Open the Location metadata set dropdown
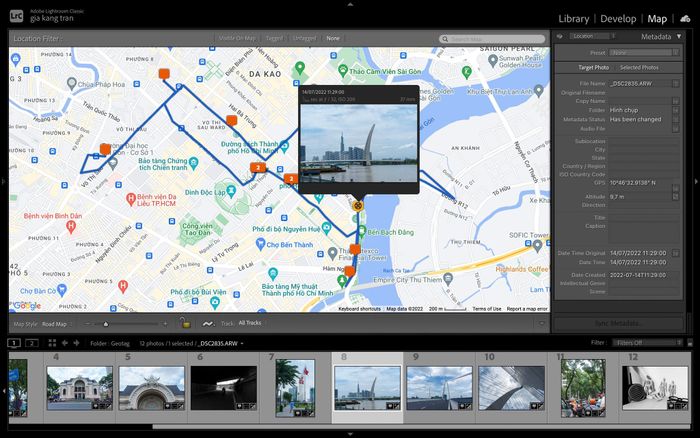Image resolution: width=700 pixels, height=438 pixels. pyautogui.click(x=592, y=36)
